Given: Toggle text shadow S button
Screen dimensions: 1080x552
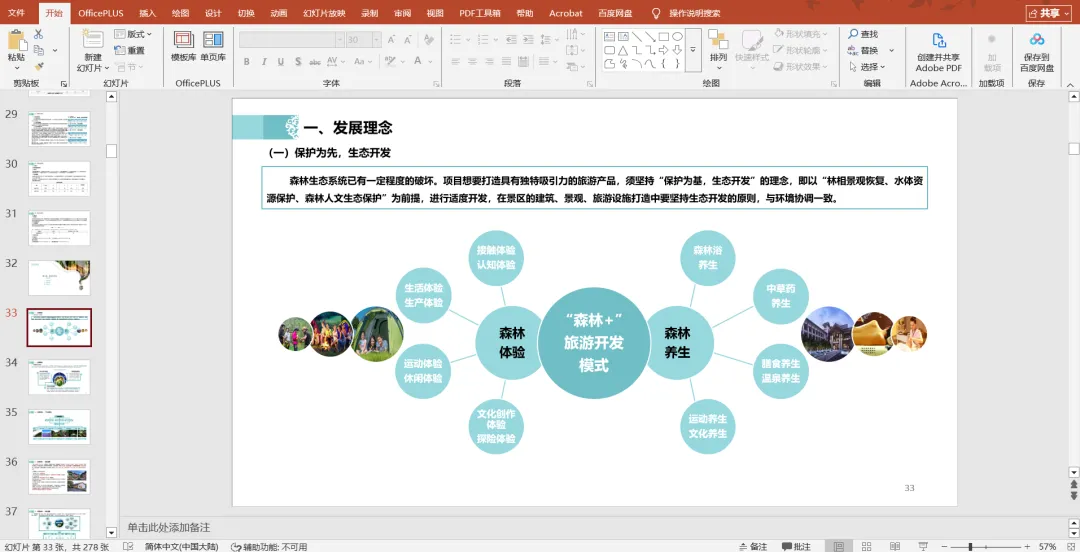Looking at the screenshot, I should point(298,61).
